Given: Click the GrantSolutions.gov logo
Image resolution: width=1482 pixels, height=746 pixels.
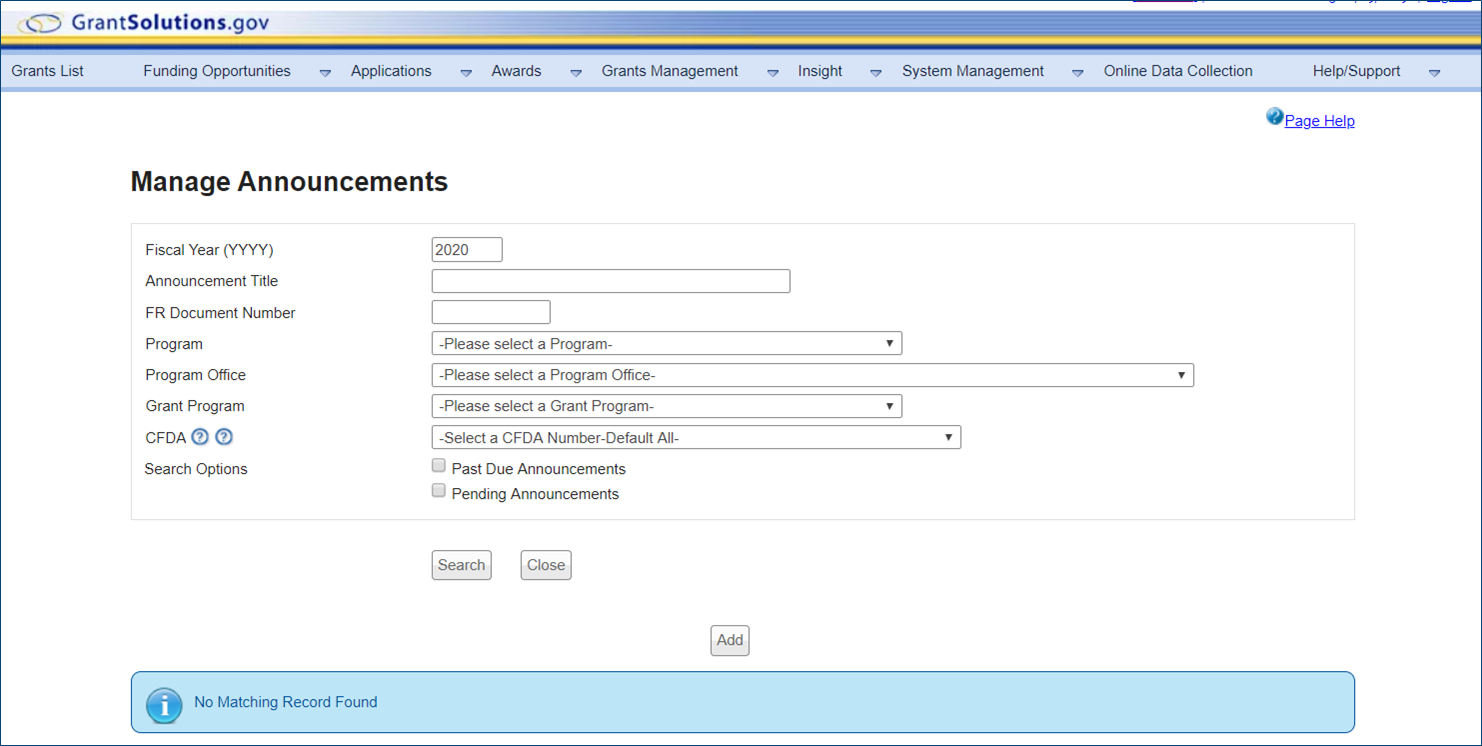Looking at the screenshot, I should tap(144, 23).
